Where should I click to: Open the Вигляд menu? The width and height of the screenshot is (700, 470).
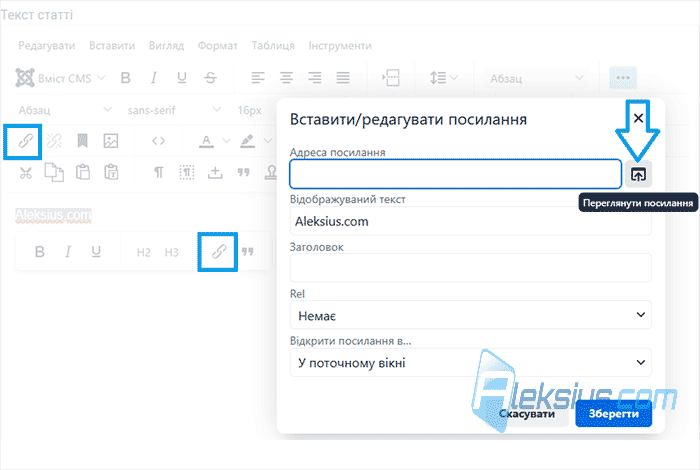pos(167,46)
